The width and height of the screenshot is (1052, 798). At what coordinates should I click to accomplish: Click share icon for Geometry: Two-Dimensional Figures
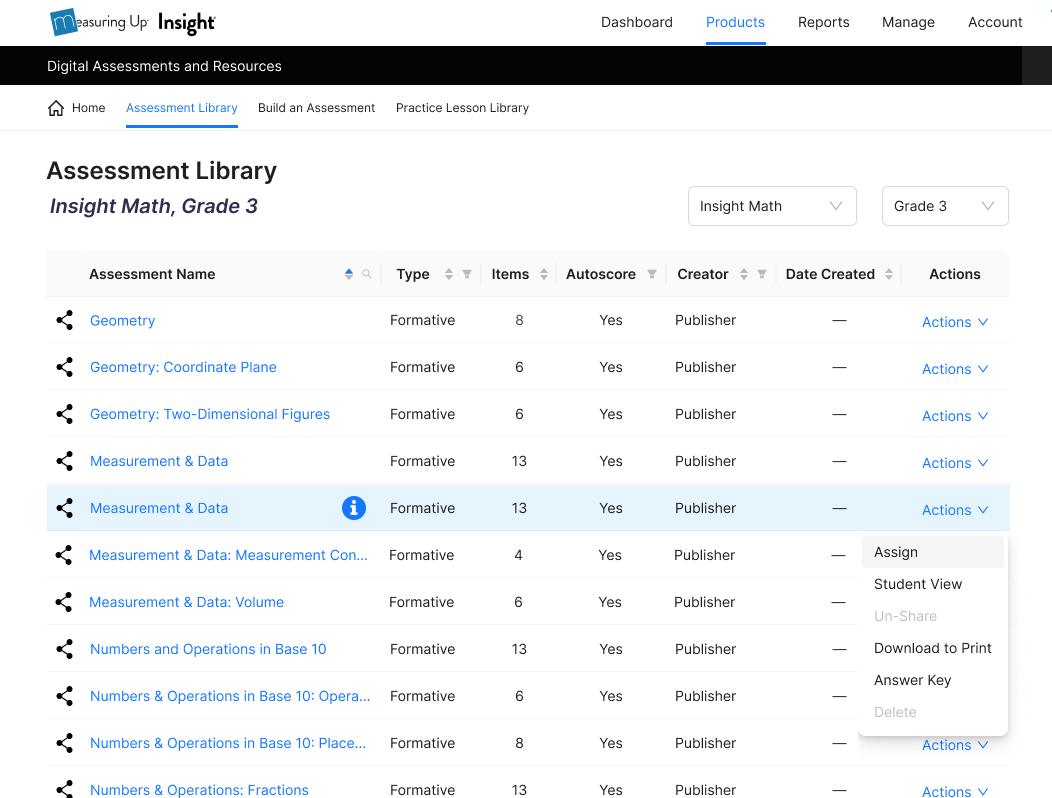click(64, 414)
